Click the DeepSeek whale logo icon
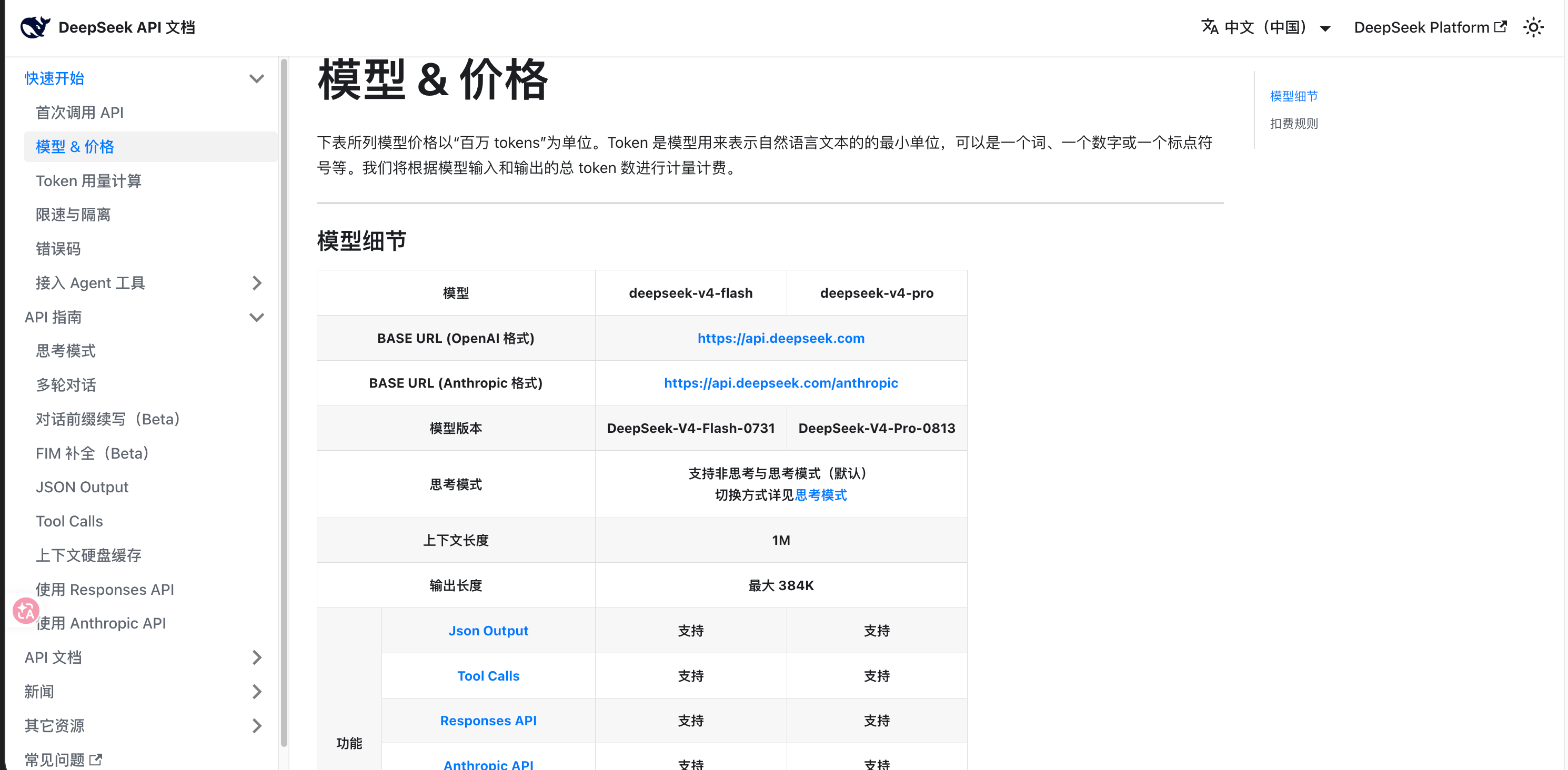The image size is (1568, 770). (x=35, y=27)
